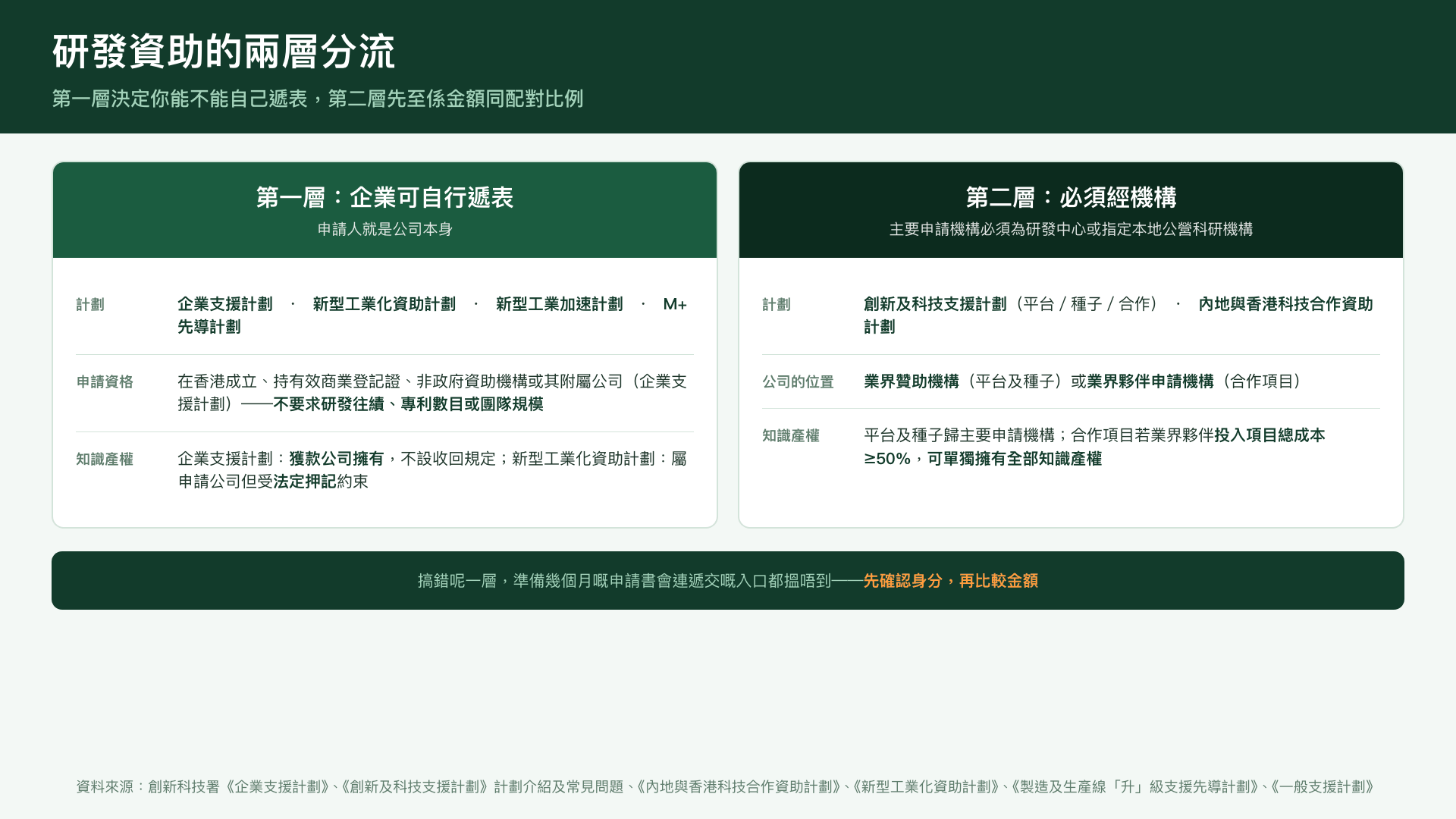This screenshot has width=1456, height=819.
Task: Click the bold text 企業支援計劃 in the first plan row
Action: tap(225, 304)
